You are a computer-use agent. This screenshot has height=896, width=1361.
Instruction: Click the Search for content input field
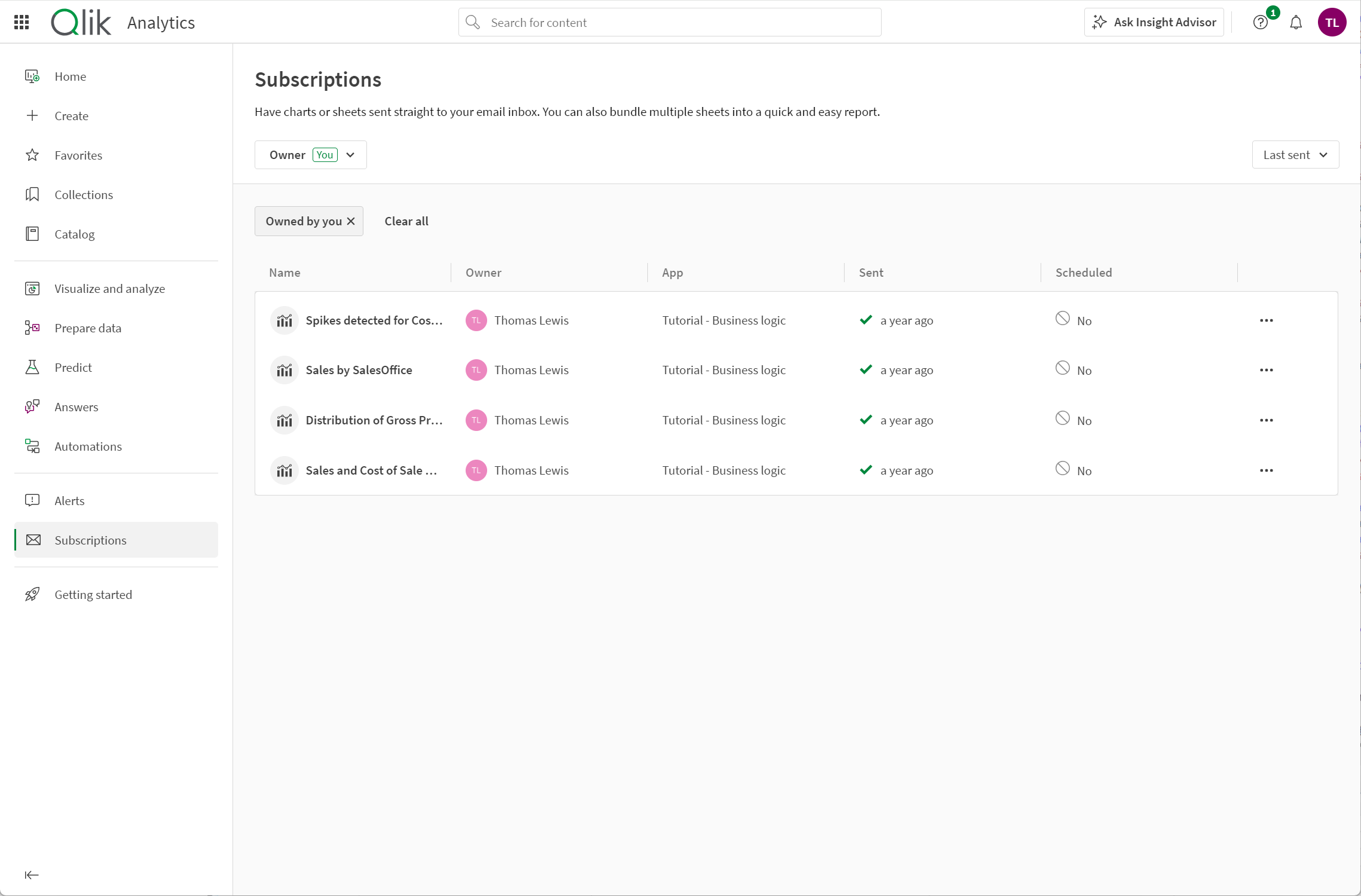[669, 22]
